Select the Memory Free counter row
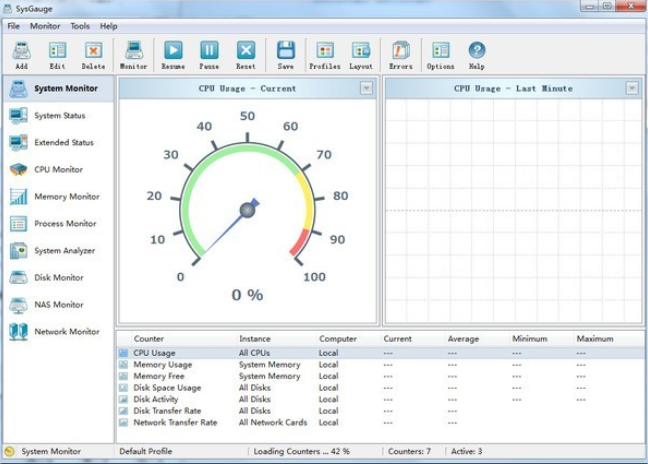Image resolution: width=648 pixels, height=464 pixels. click(380, 376)
